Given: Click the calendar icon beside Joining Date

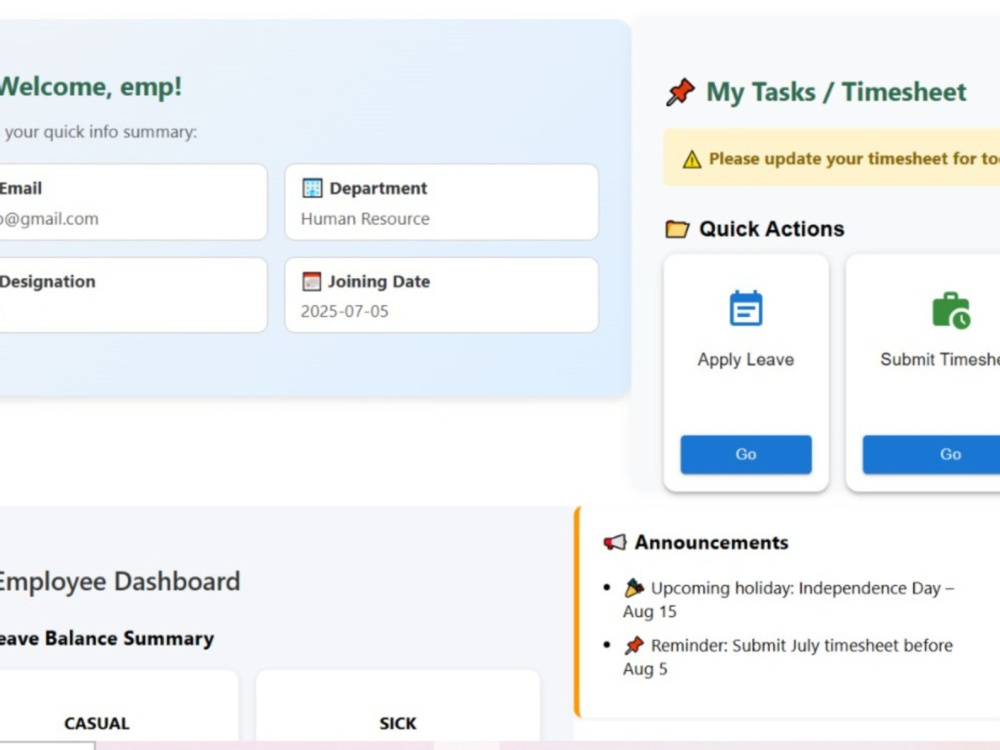Looking at the screenshot, I should tap(311, 281).
